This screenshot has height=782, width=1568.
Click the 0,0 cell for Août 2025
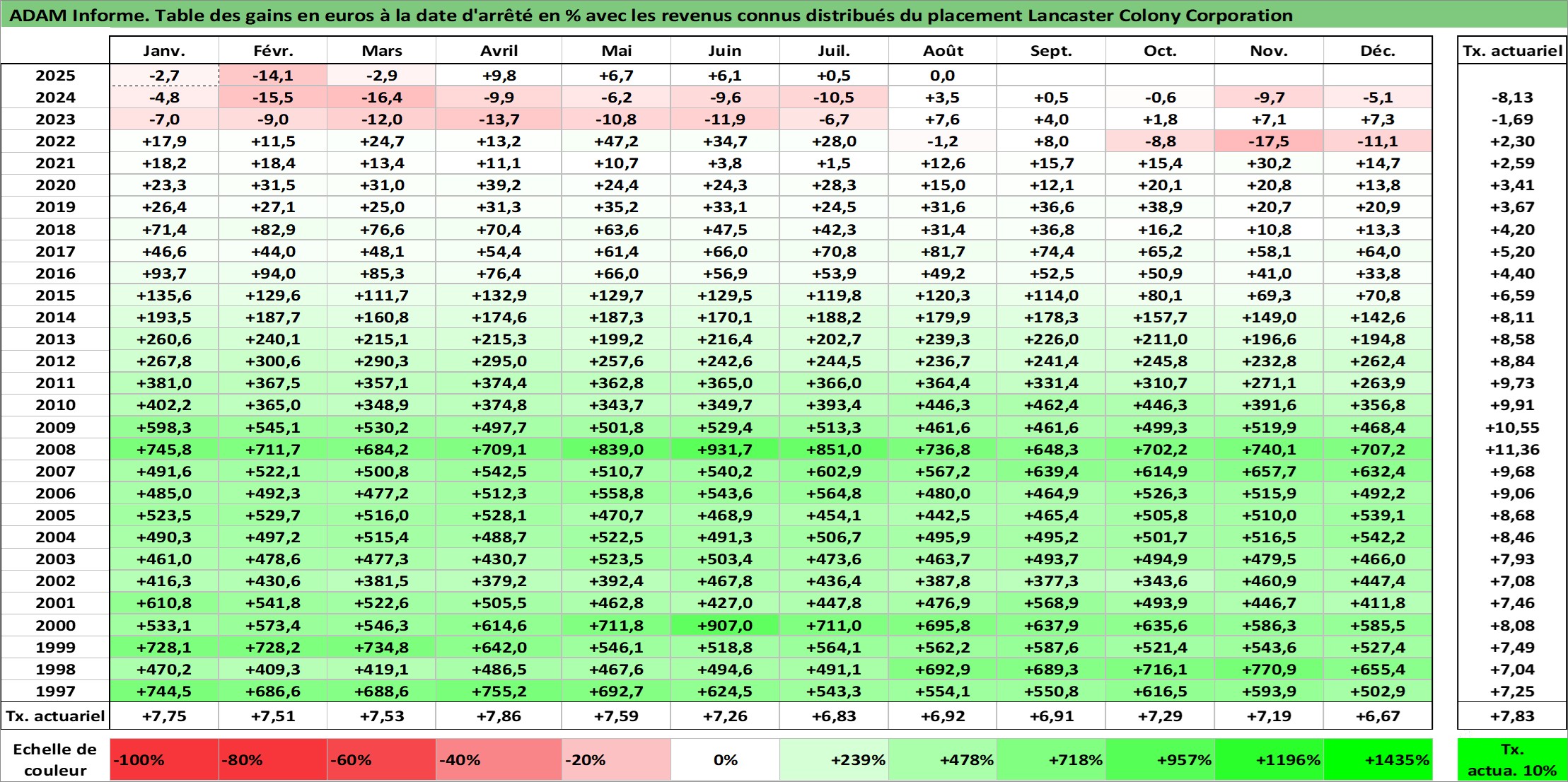tap(943, 76)
